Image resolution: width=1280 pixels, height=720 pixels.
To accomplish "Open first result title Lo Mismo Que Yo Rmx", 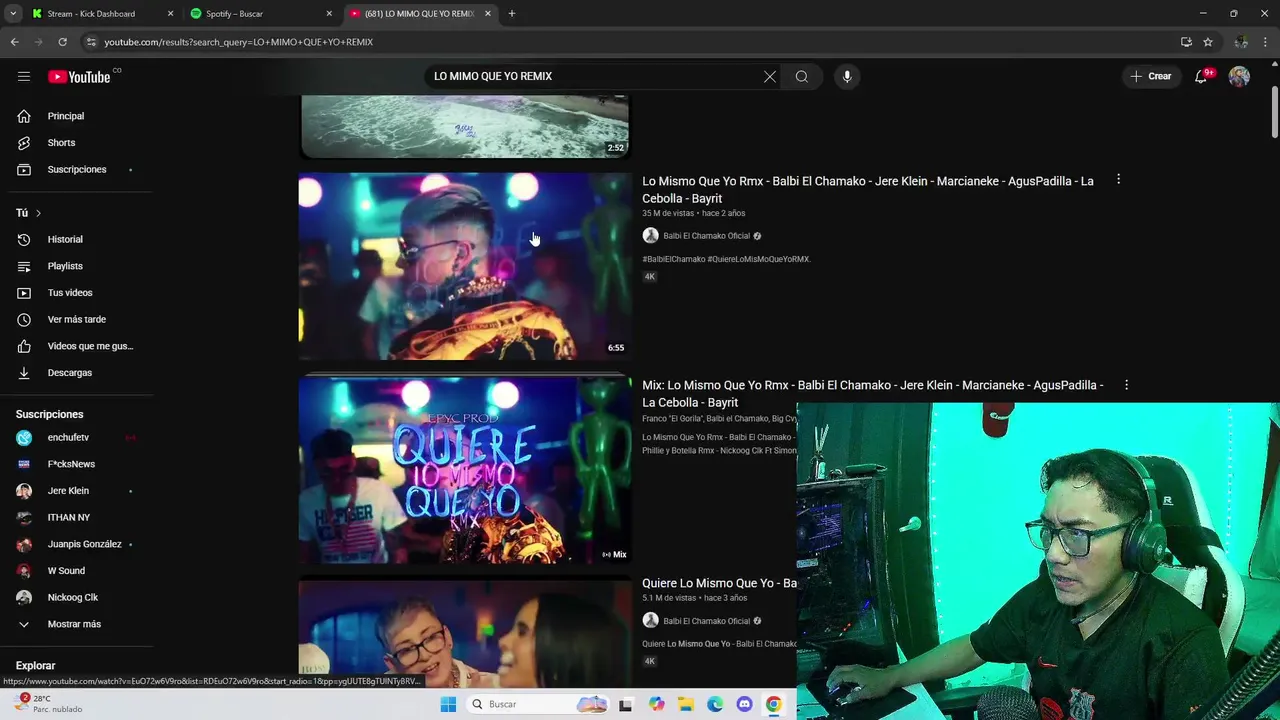I will pyautogui.click(x=868, y=189).
